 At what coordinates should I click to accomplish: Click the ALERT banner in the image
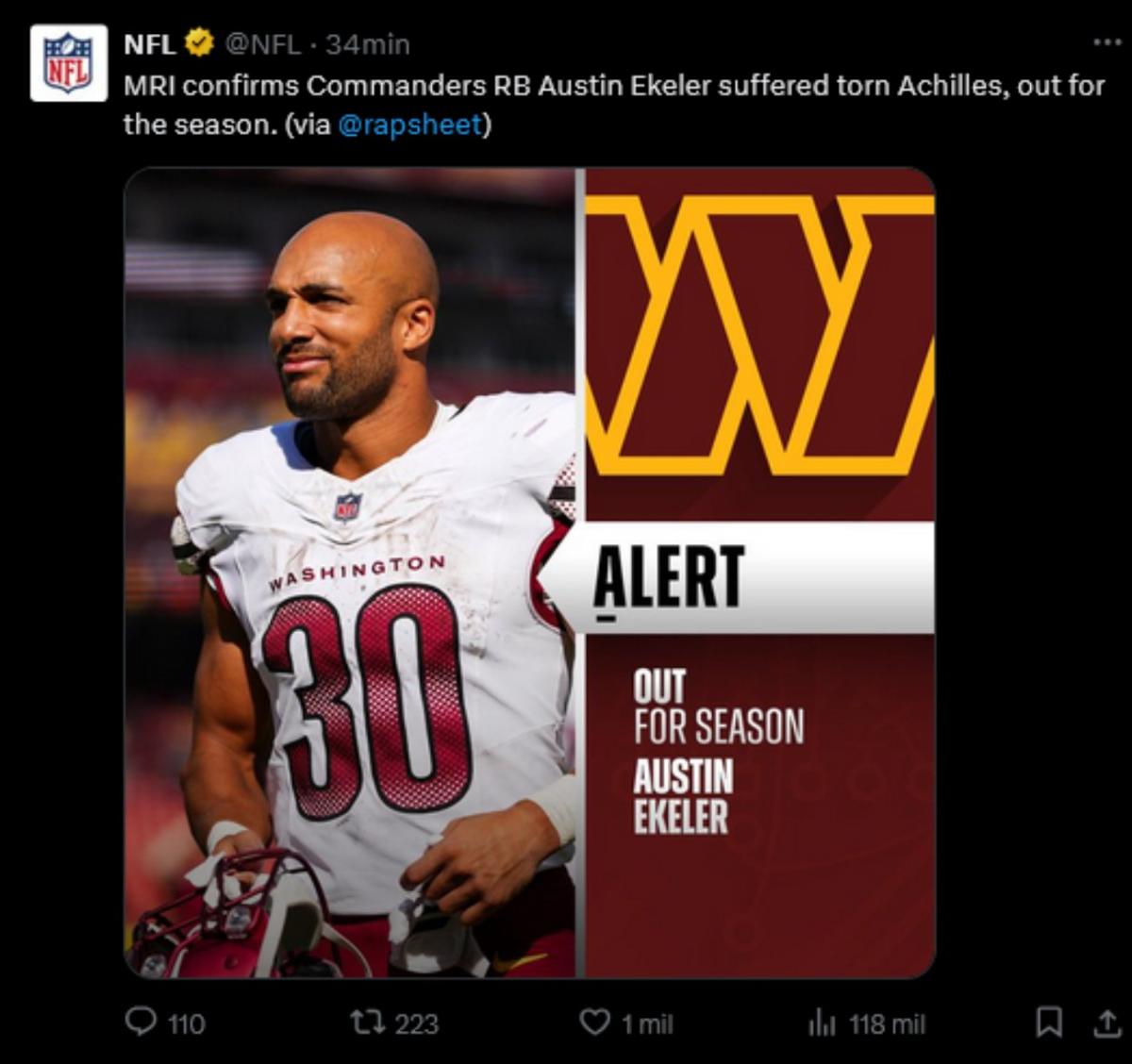pos(745,576)
